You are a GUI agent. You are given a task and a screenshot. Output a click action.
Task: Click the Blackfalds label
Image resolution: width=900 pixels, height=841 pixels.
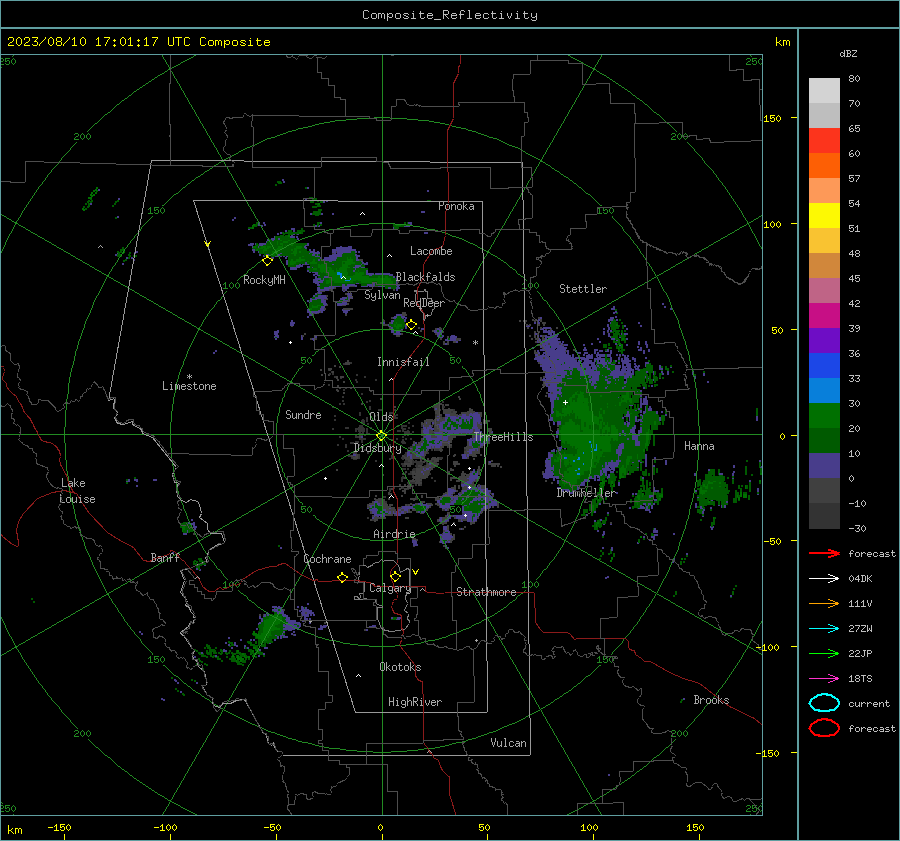pos(425,277)
